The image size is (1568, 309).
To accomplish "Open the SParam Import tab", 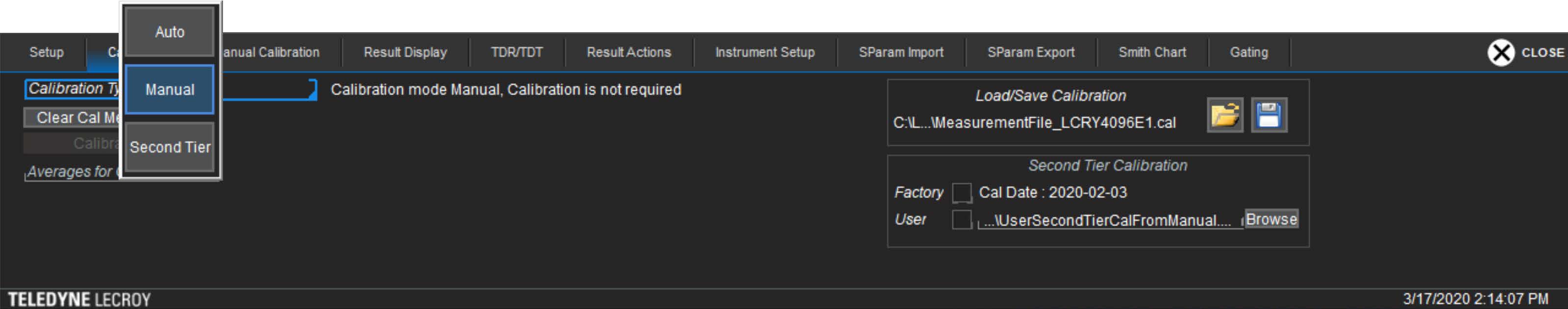I will (901, 53).
